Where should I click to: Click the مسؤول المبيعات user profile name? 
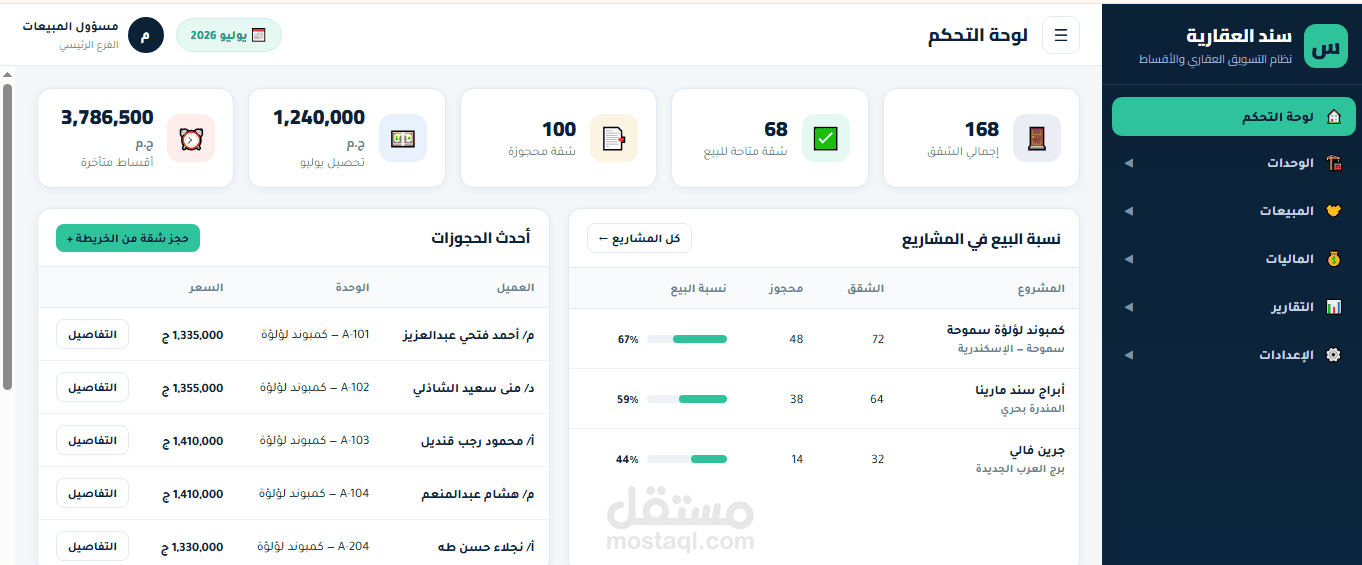70,26
